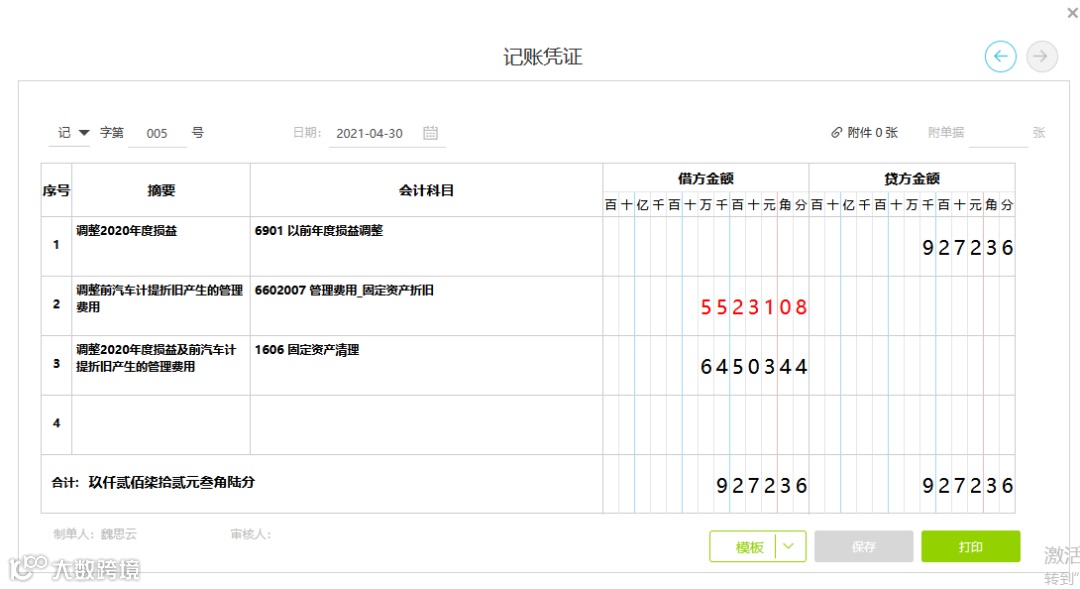
Task: Click empty summary cell in row 4
Action: point(160,424)
